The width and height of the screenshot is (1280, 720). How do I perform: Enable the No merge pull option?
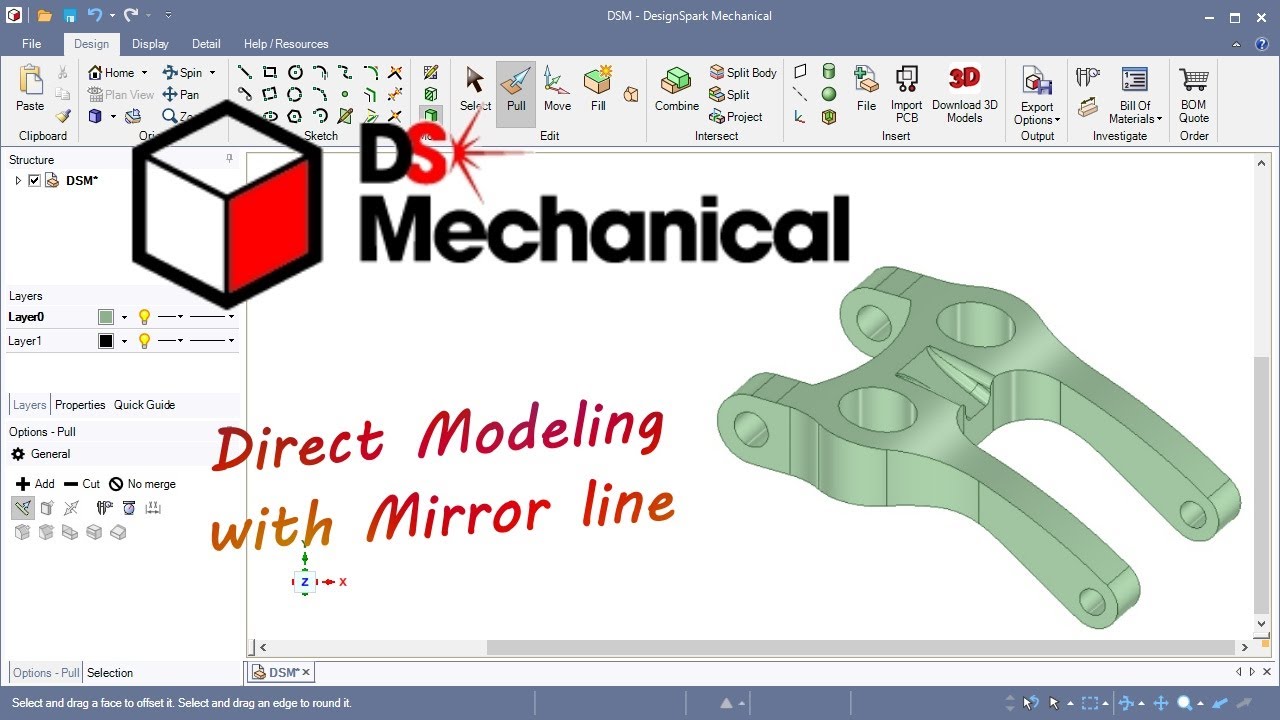[142, 484]
